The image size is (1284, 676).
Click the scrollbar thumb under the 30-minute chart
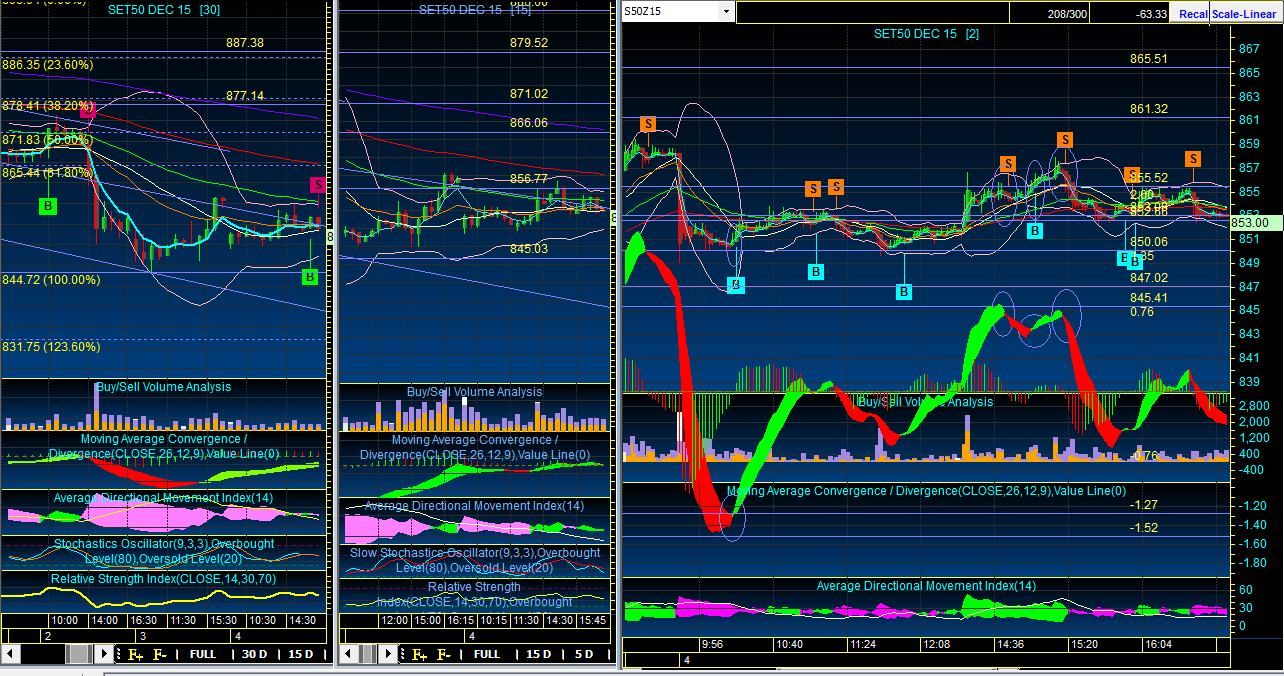coord(77,654)
